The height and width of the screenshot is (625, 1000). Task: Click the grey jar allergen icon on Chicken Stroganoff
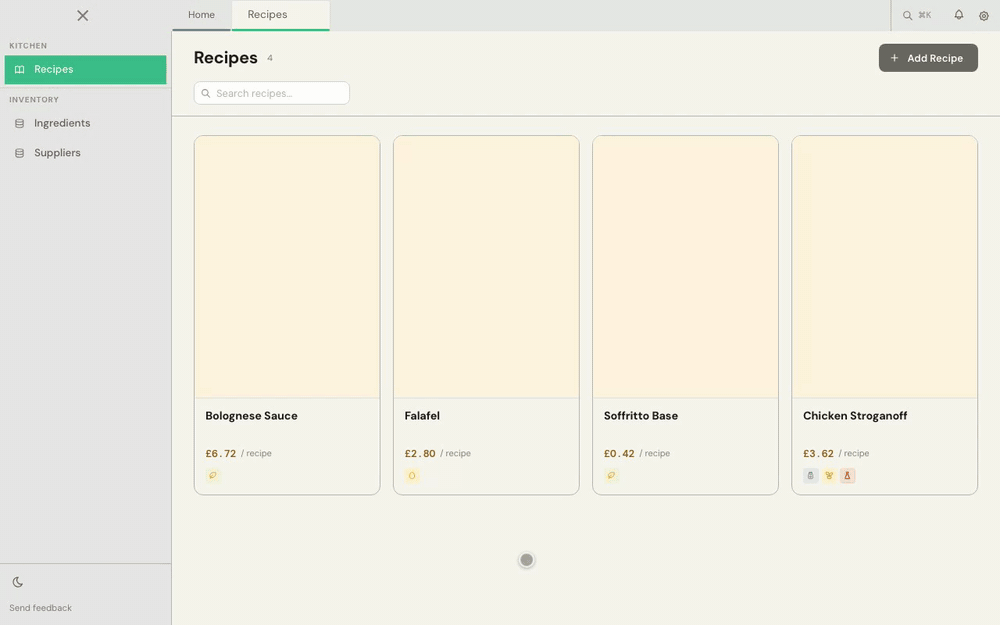[811, 475]
